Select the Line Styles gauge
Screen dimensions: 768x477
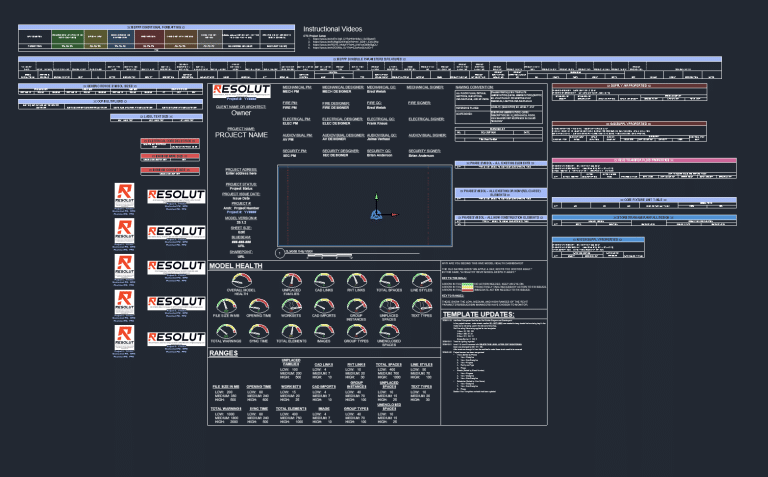pyautogui.click(x=421, y=279)
